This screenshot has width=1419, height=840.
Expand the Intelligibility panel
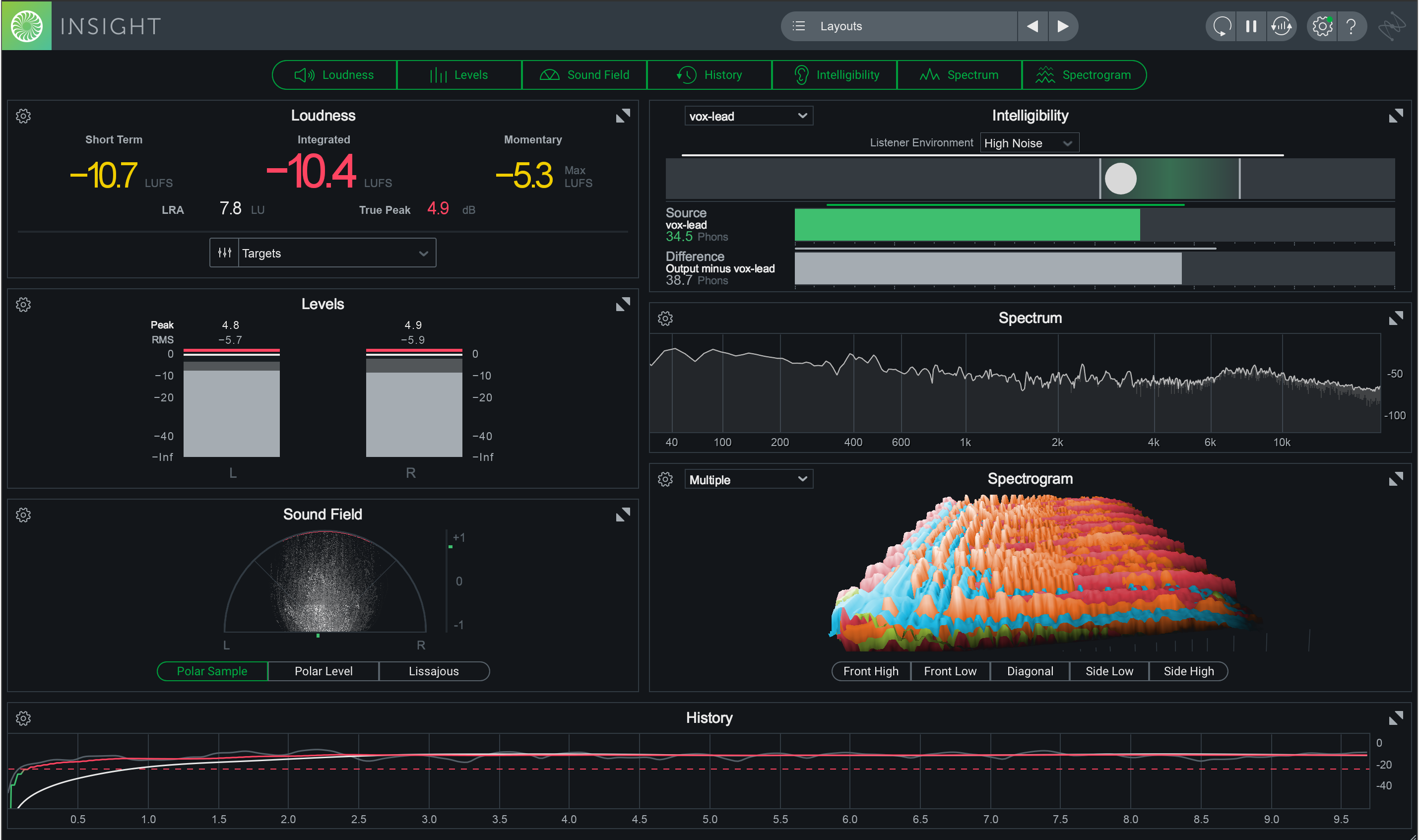pyautogui.click(x=1396, y=116)
